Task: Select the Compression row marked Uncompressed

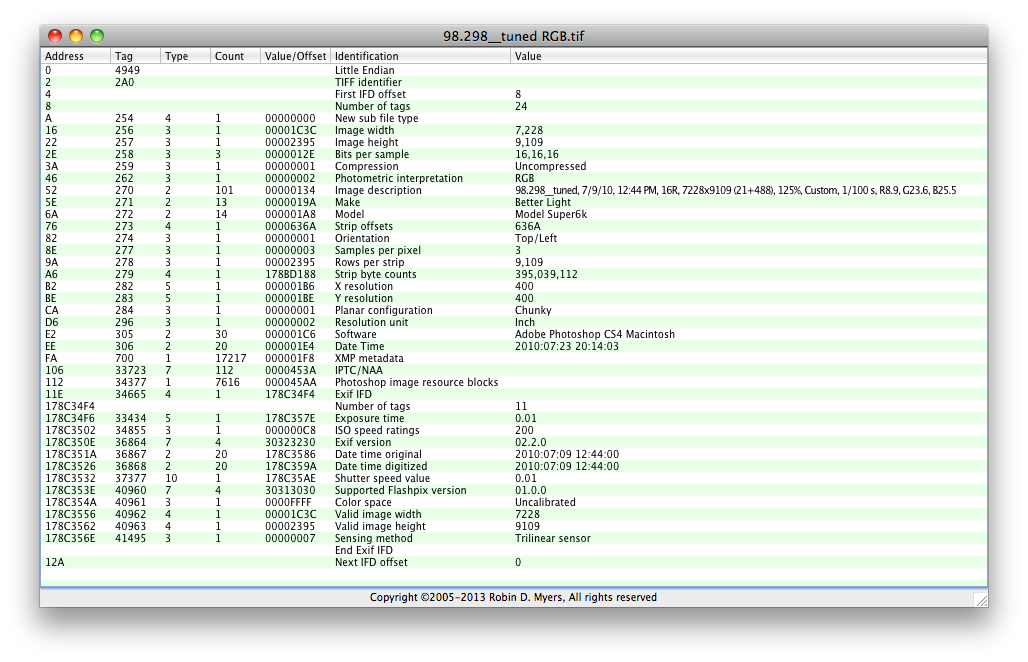Action: pyautogui.click(x=400, y=166)
